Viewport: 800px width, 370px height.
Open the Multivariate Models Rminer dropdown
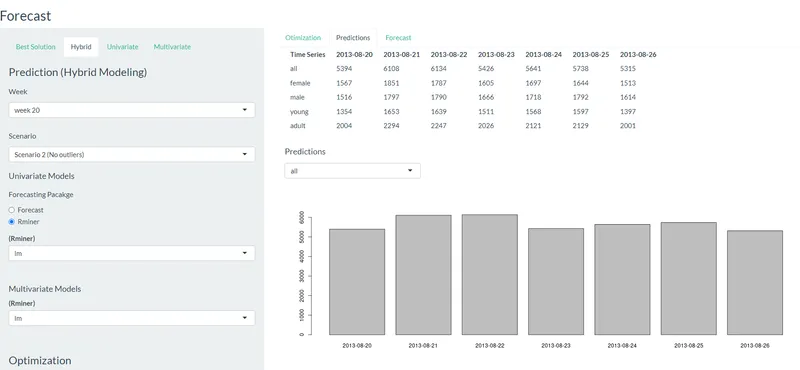tap(132, 318)
